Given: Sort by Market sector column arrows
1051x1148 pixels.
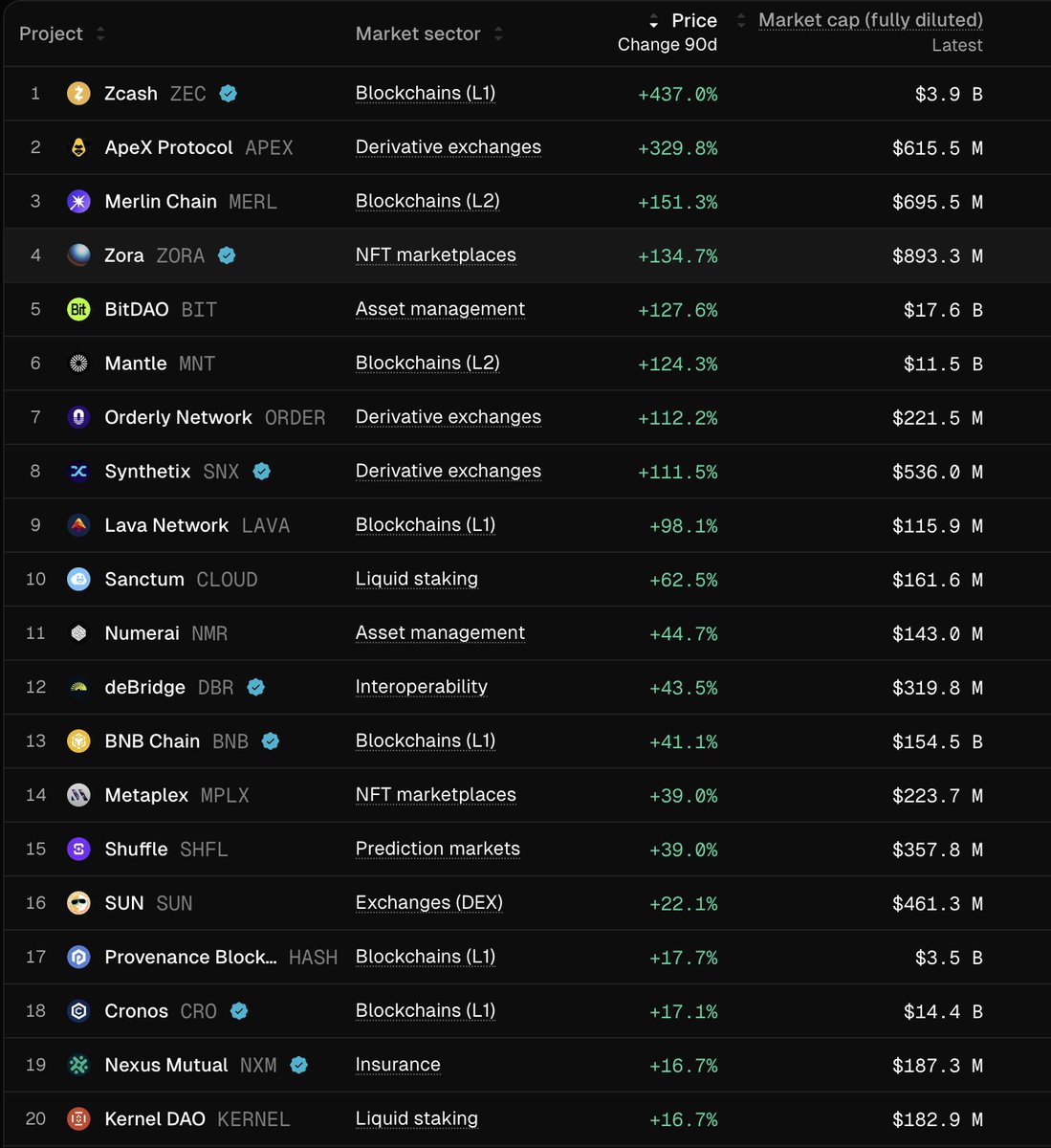Looking at the screenshot, I should click(x=498, y=34).
